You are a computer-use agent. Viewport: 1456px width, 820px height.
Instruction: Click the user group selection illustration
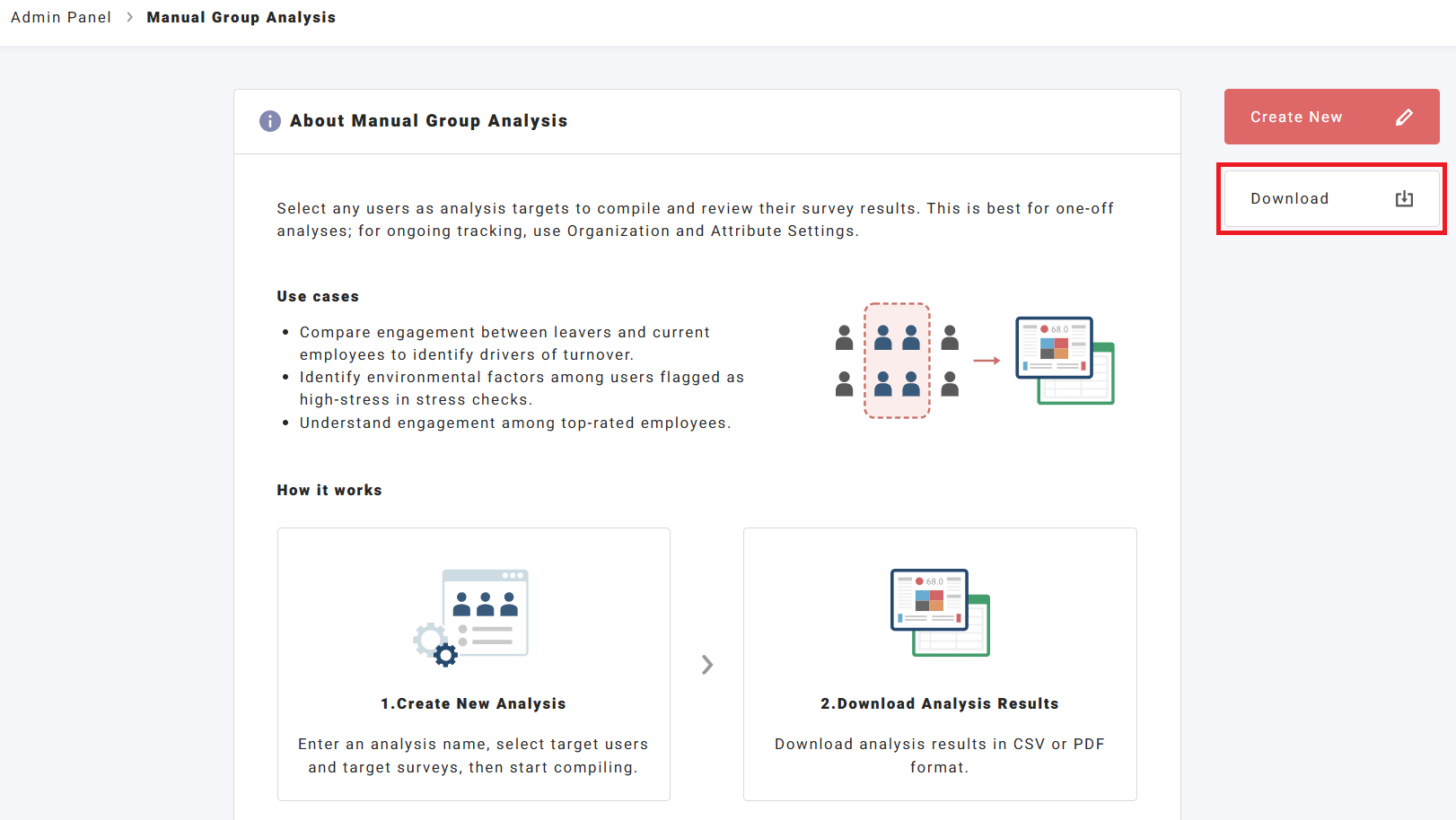897,361
